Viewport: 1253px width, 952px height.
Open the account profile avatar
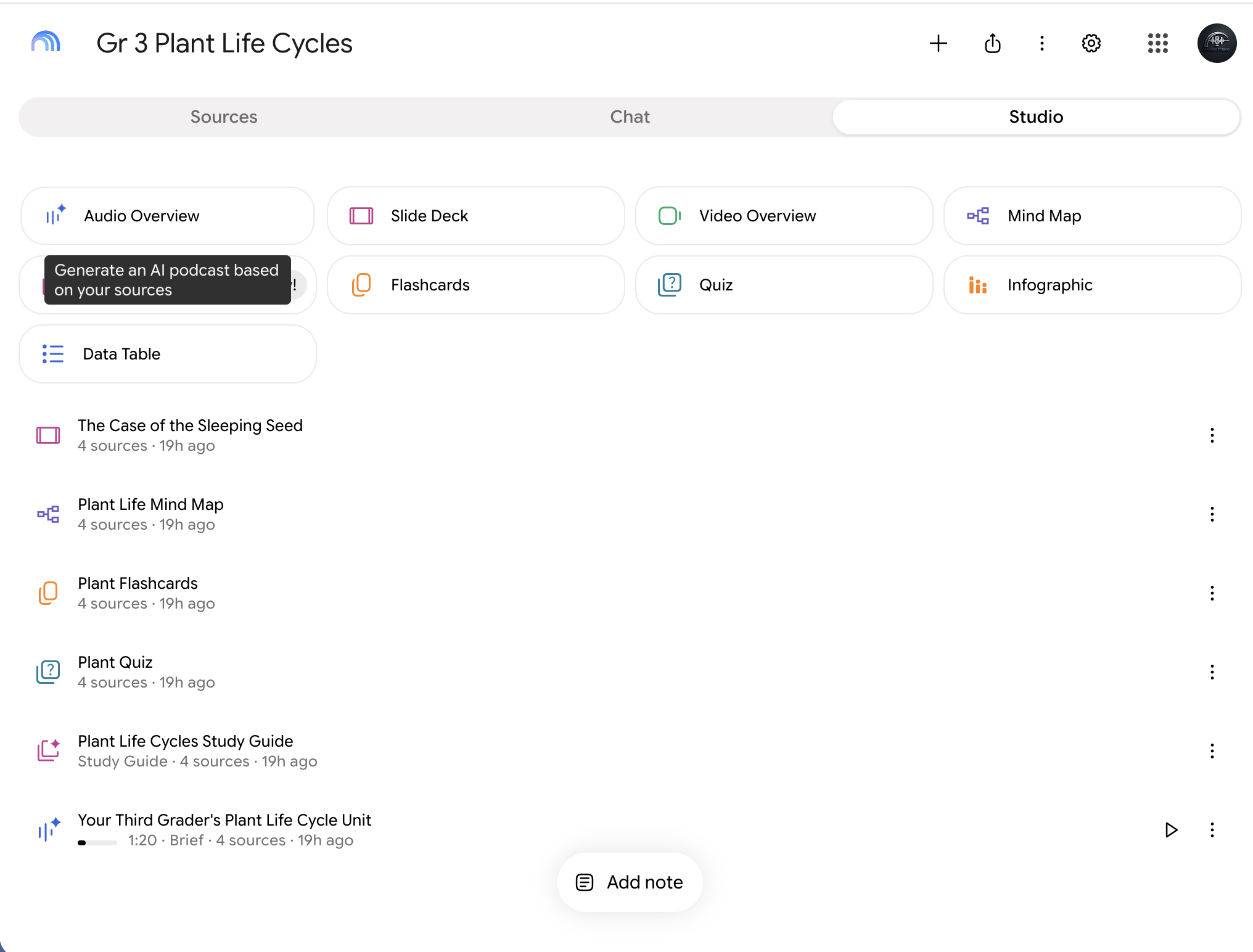(x=1217, y=43)
